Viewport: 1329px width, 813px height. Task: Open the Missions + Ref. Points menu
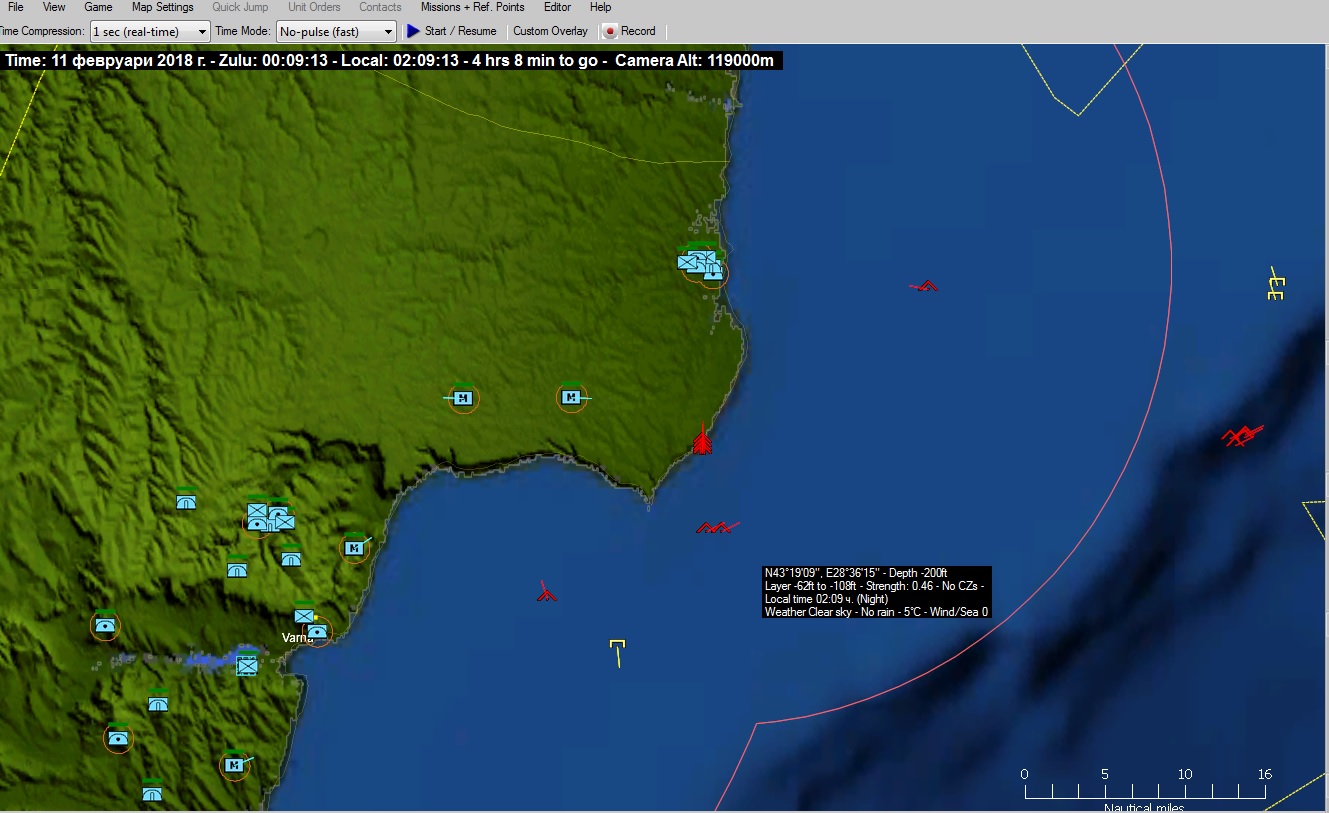pyautogui.click(x=472, y=7)
